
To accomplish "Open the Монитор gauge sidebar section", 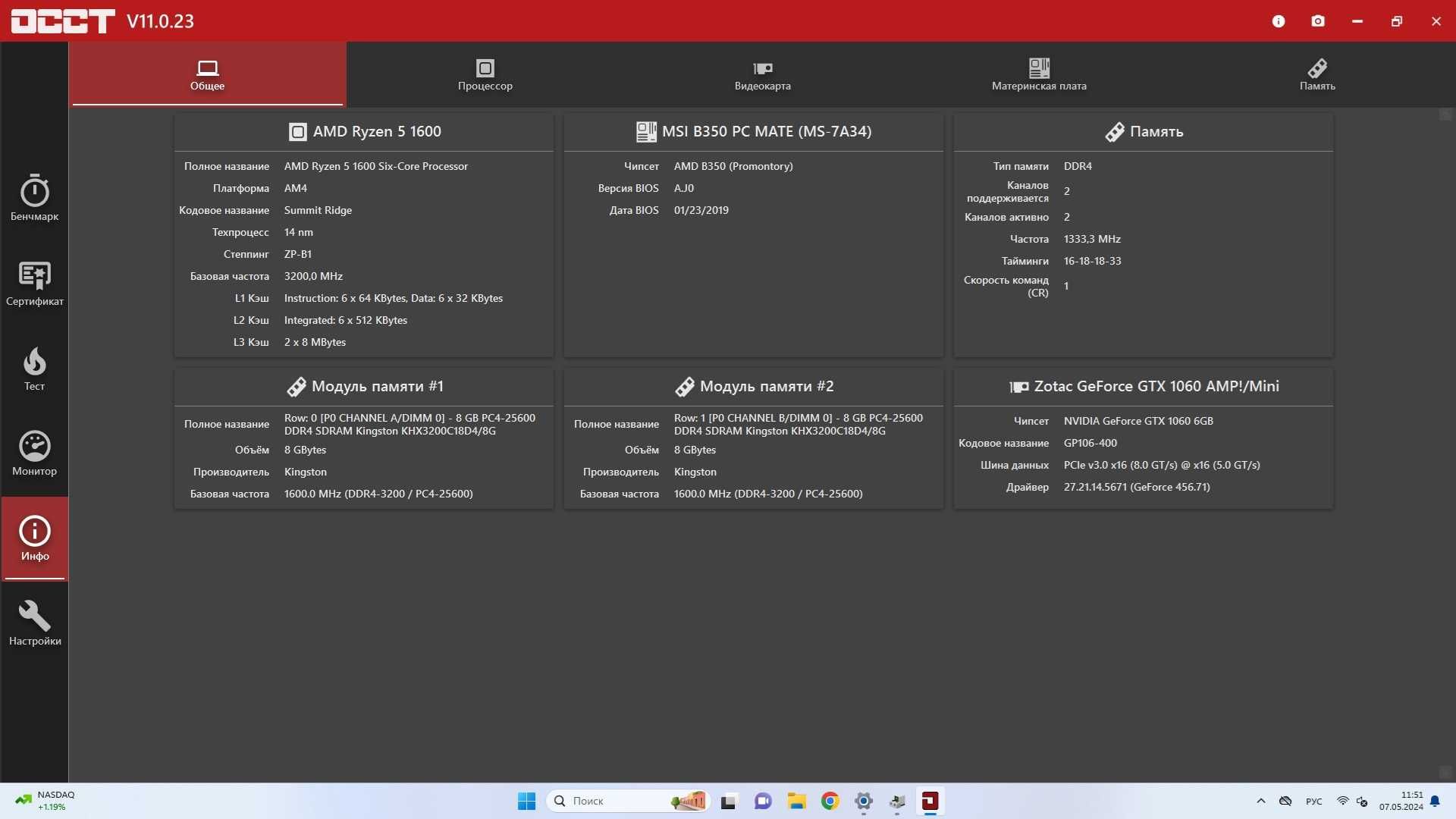I will pyautogui.click(x=34, y=453).
